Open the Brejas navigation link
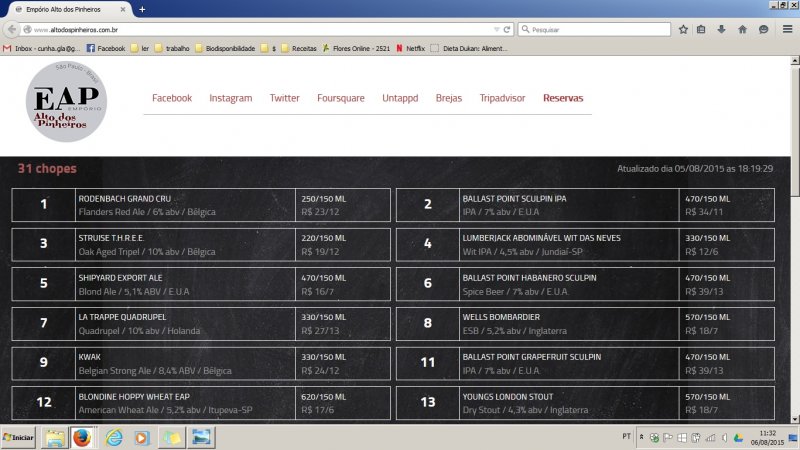This screenshot has height=450, width=800. [449, 98]
